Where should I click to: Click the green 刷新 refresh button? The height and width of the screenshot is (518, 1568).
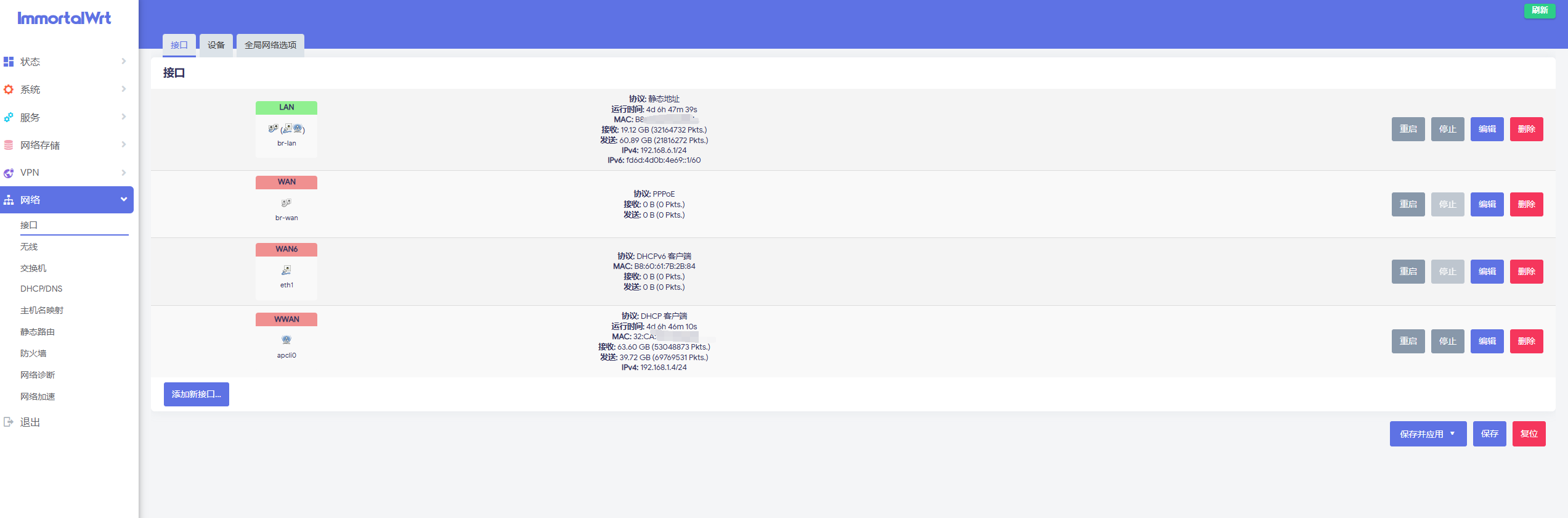pyautogui.click(x=1540, y=10)
